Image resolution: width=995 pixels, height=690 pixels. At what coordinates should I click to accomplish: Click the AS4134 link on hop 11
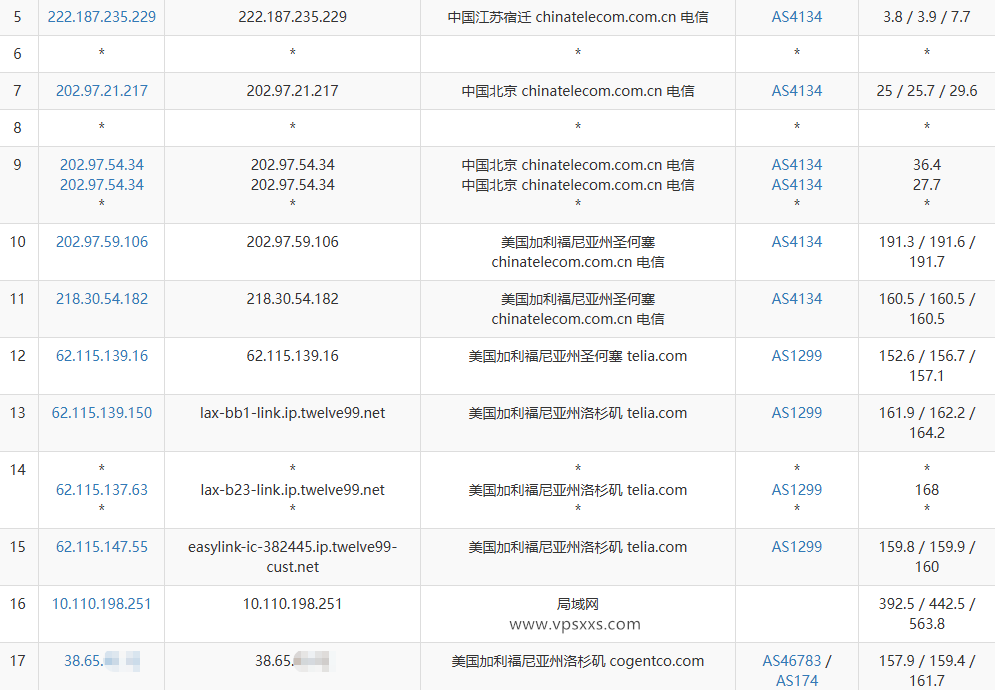click(796, 298)
